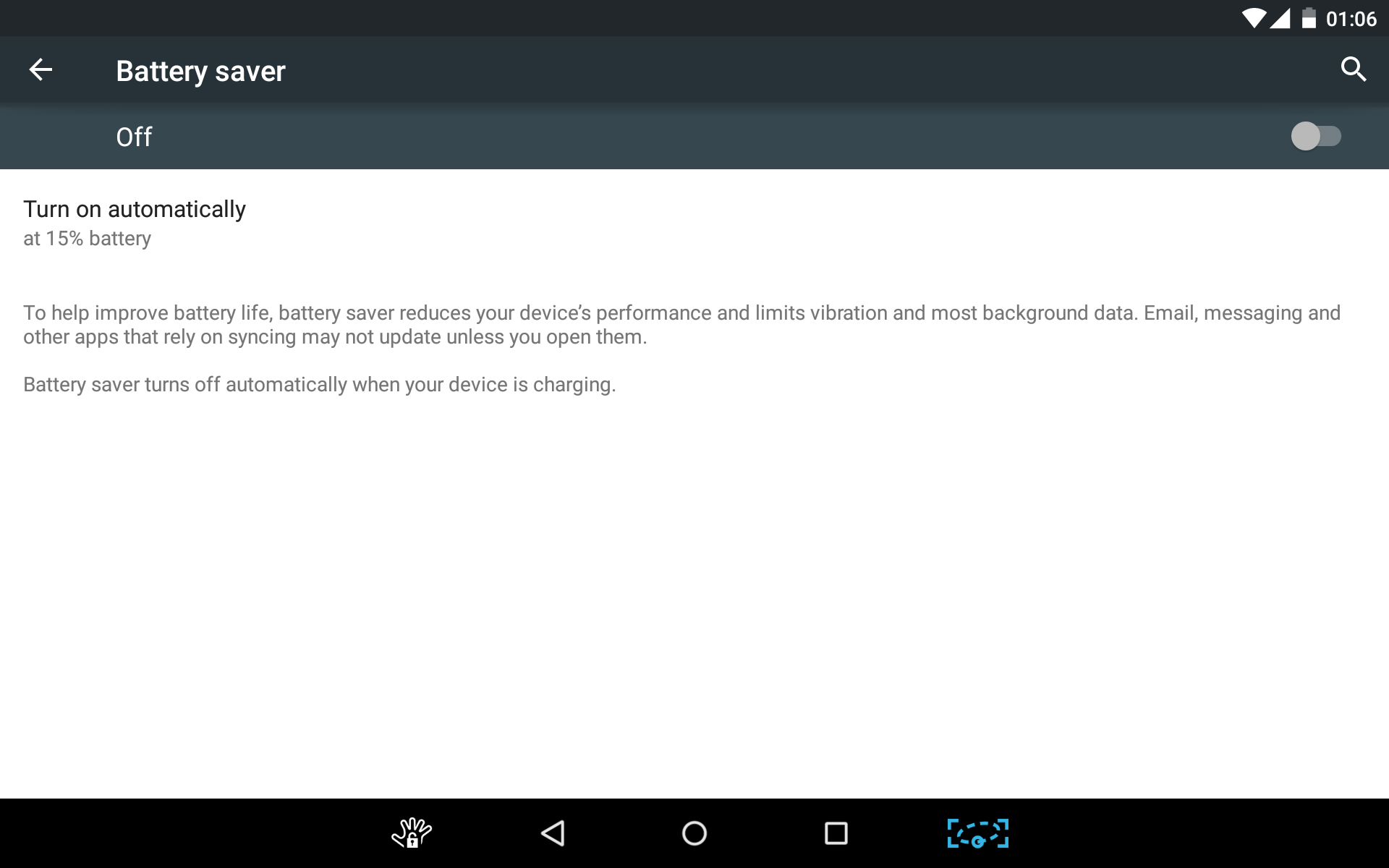Tap the Battery saver title
The width and height of the screenshot is (1389, 868).
pos(200,71)
